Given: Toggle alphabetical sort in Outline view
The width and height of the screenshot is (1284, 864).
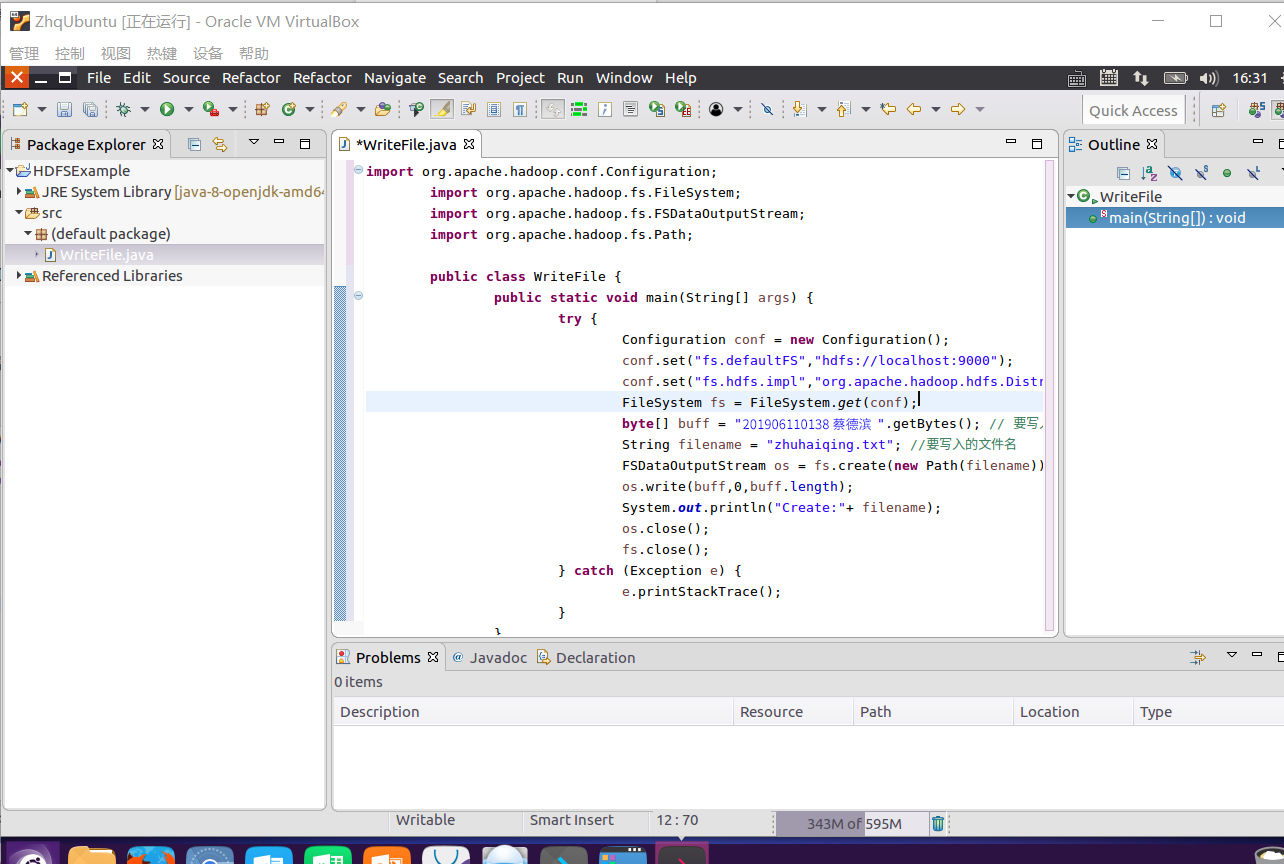Looking at the screenshot, I should (x=1149, y=173).
